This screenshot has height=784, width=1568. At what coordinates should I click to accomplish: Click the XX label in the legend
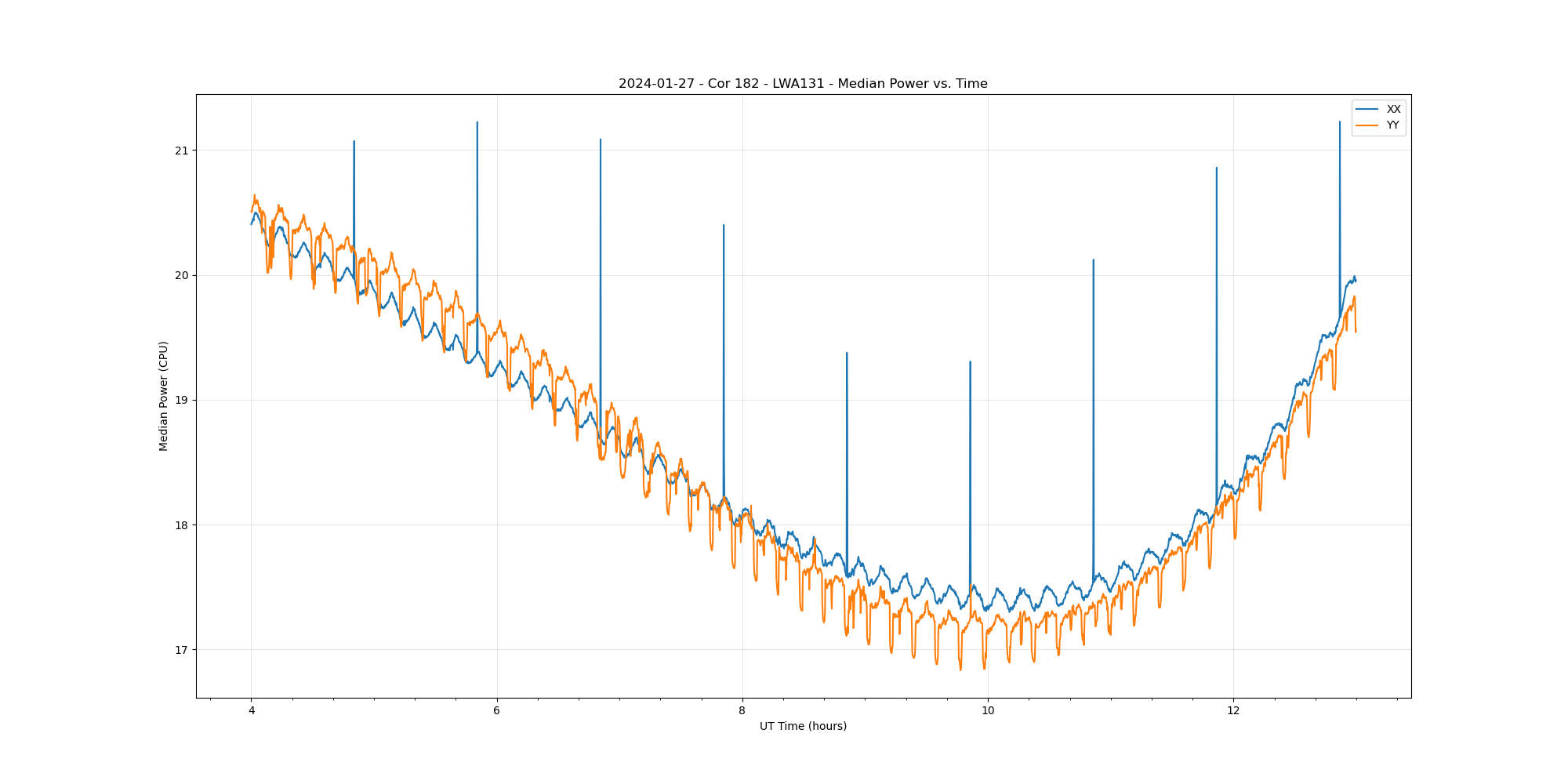[1393, 110]
